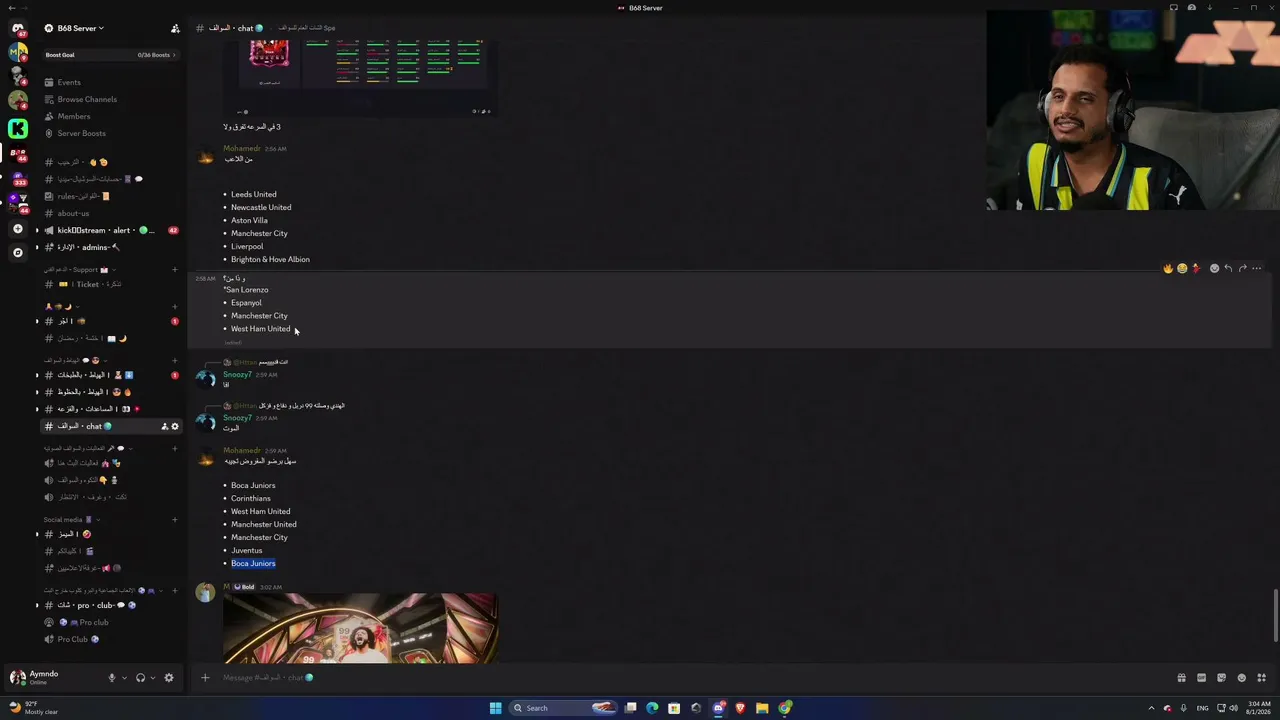Open the GIF picker
Image resolution: width=1280 pixels, height=720 pixels.
pos(1201,678)
